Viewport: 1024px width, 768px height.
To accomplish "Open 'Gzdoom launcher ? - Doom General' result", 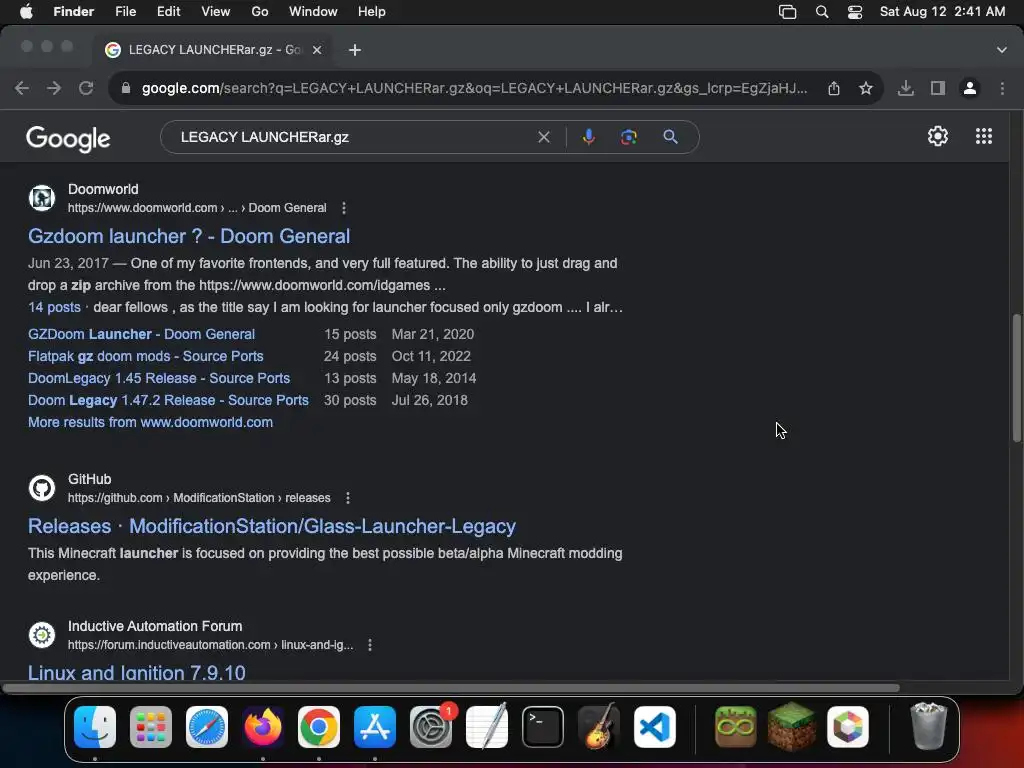I will [x=189, y=236].
